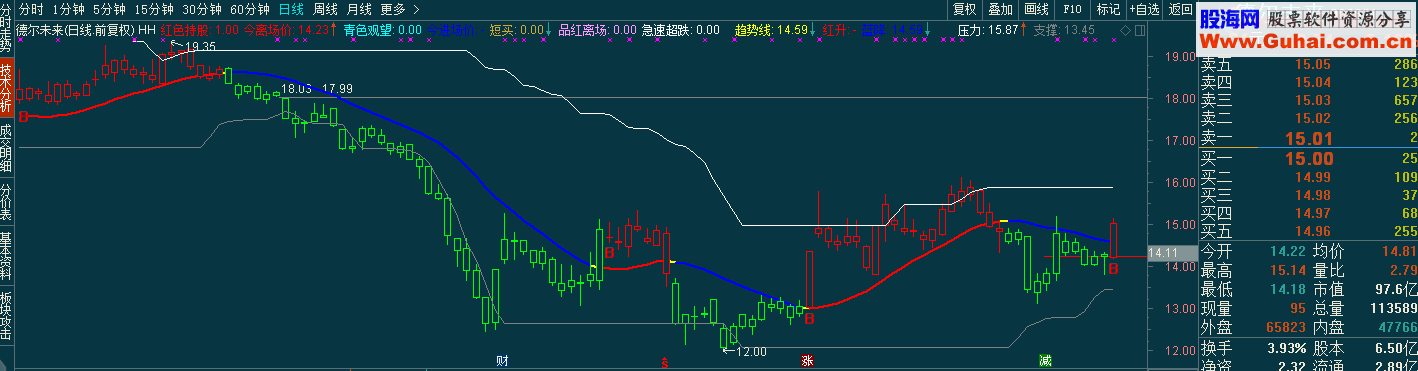The image size is (1418, 371).
Task: Click the 趋势线: 14.59 indicator
Action: (x=771, y=30)
